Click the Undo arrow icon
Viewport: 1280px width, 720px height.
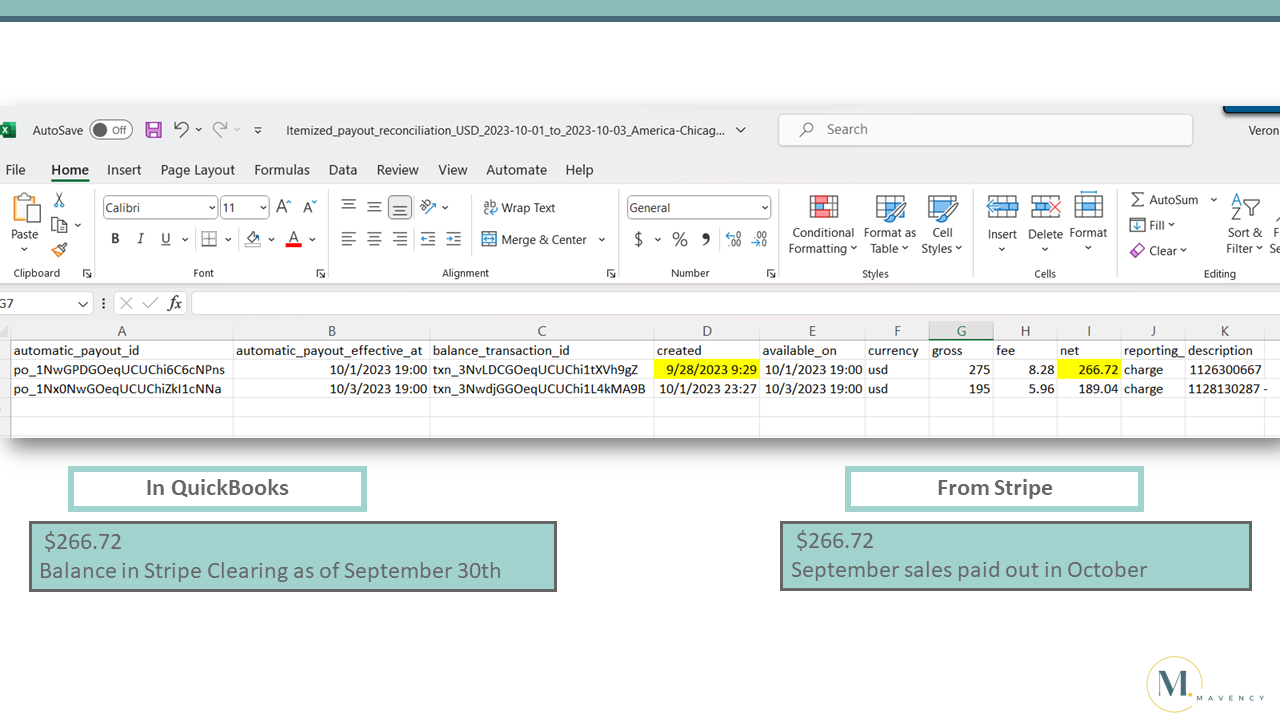pyautogui.click(x=181, y=129)
